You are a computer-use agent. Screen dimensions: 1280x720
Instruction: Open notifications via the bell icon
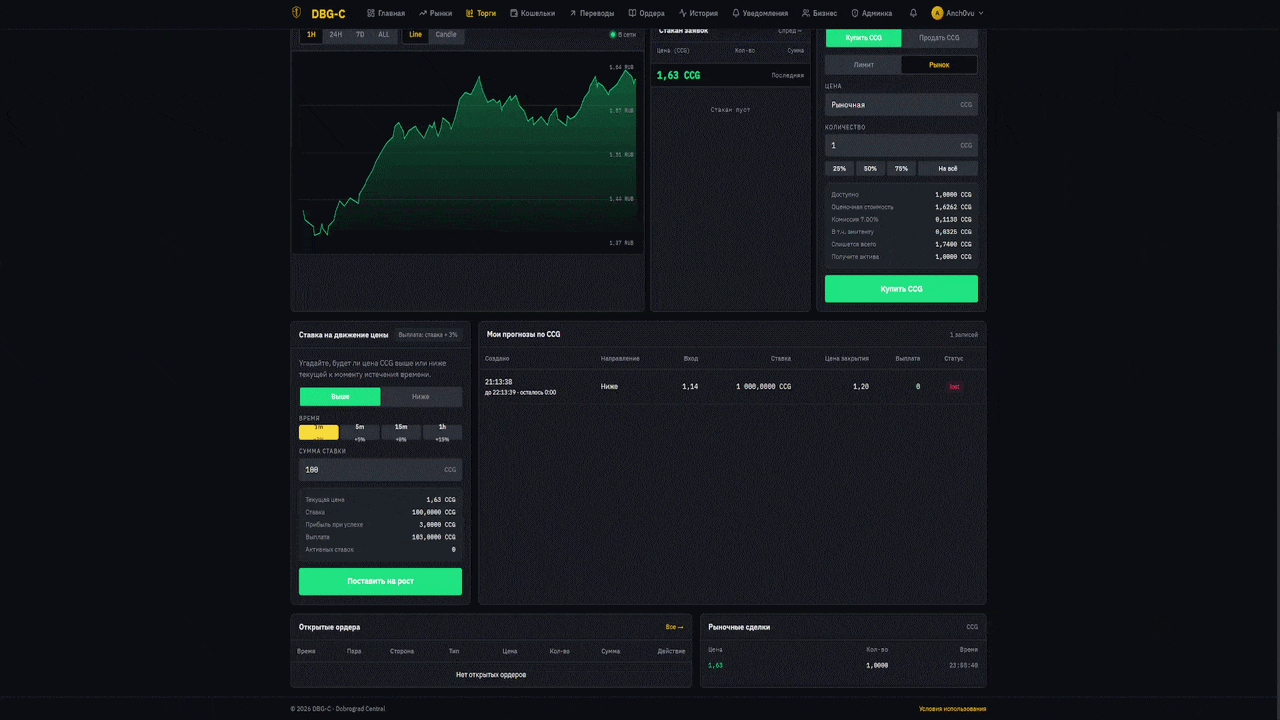(x=913, y=13)
